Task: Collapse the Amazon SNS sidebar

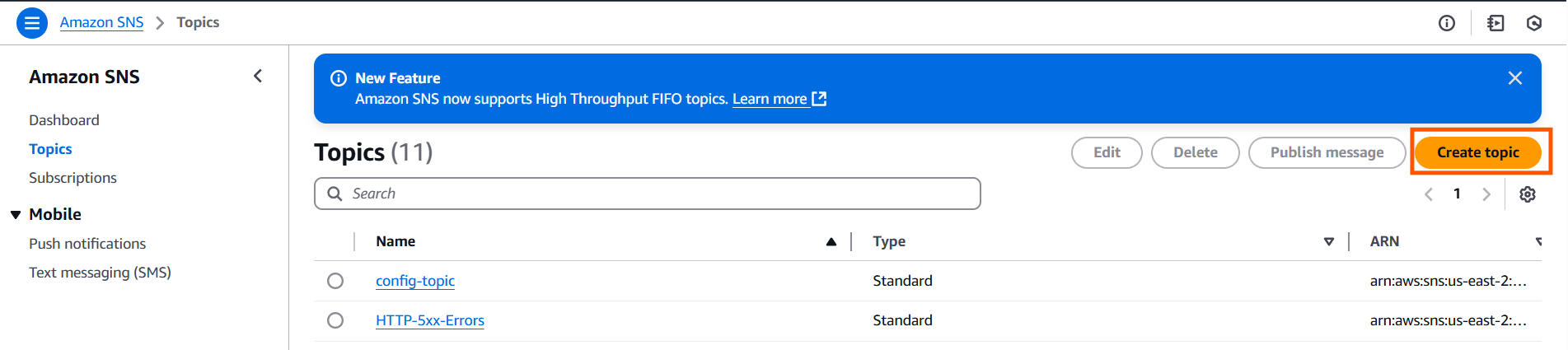Action: [258, 77]
